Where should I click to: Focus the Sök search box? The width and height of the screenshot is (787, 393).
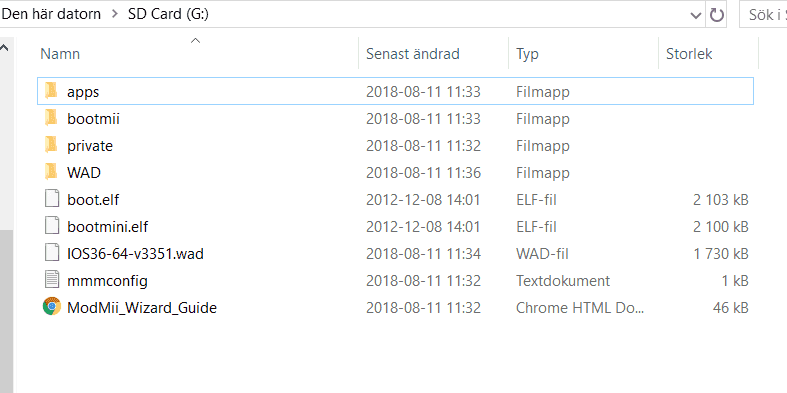763,15
